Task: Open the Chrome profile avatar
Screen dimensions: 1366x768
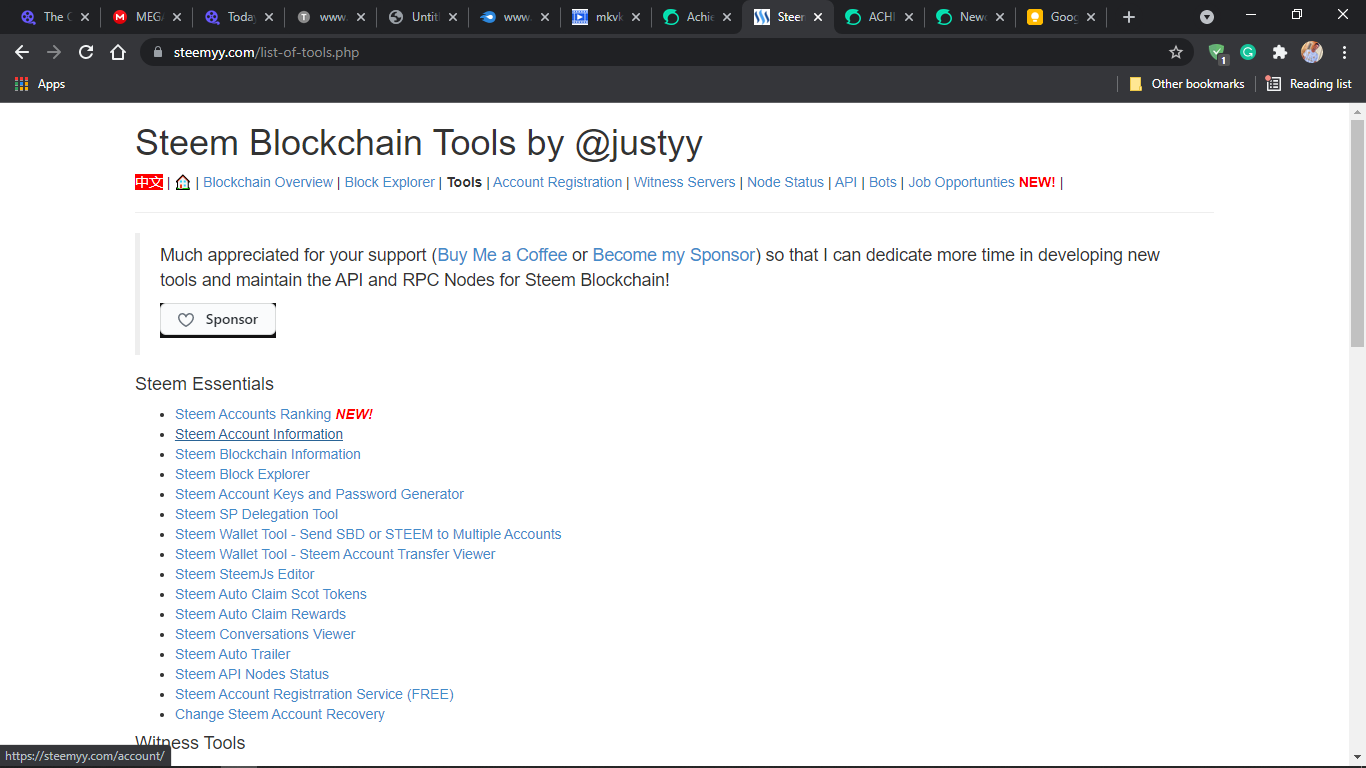Action: pyautogui.click(x=1312, y=52)
